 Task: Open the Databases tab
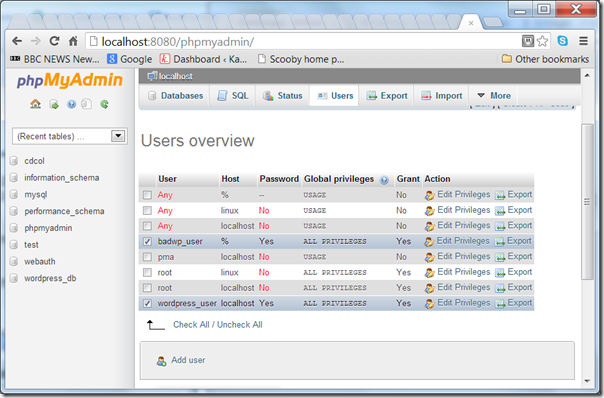(x=176, y=96)
